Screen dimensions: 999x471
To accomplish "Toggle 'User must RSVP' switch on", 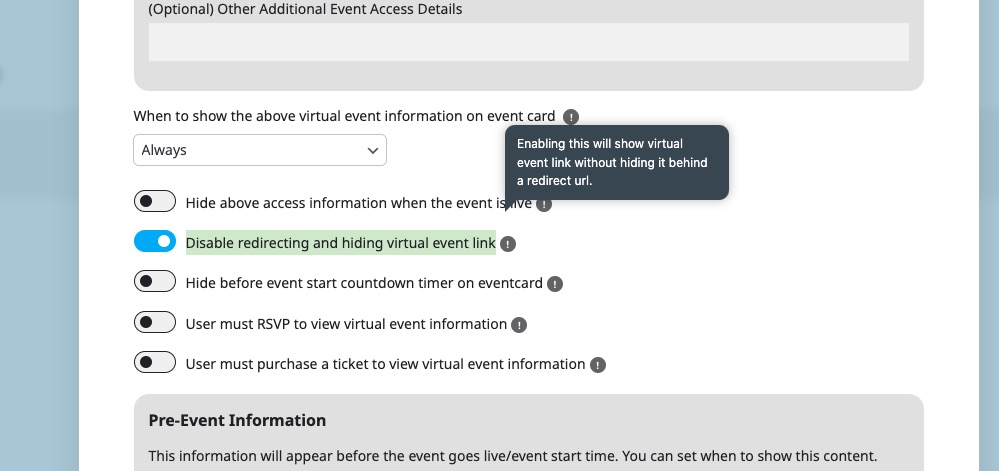I will pos(155,323).
